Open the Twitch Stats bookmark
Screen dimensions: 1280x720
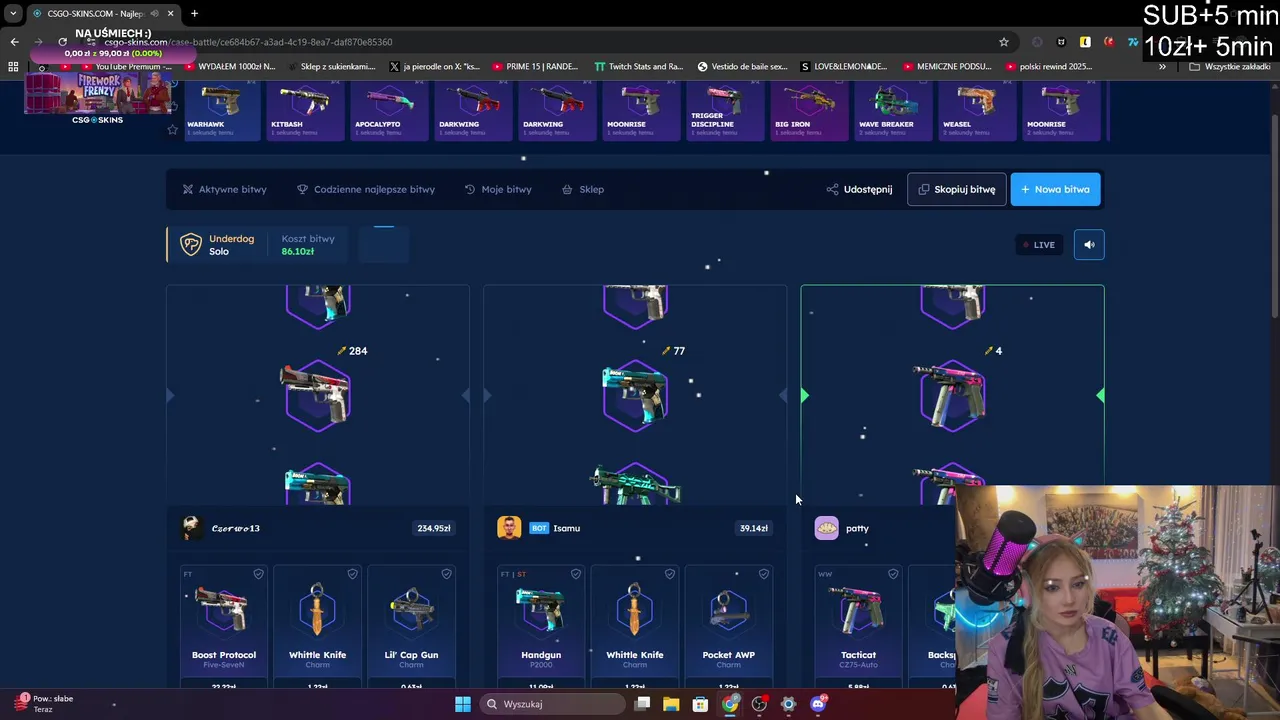coord(639,67)
